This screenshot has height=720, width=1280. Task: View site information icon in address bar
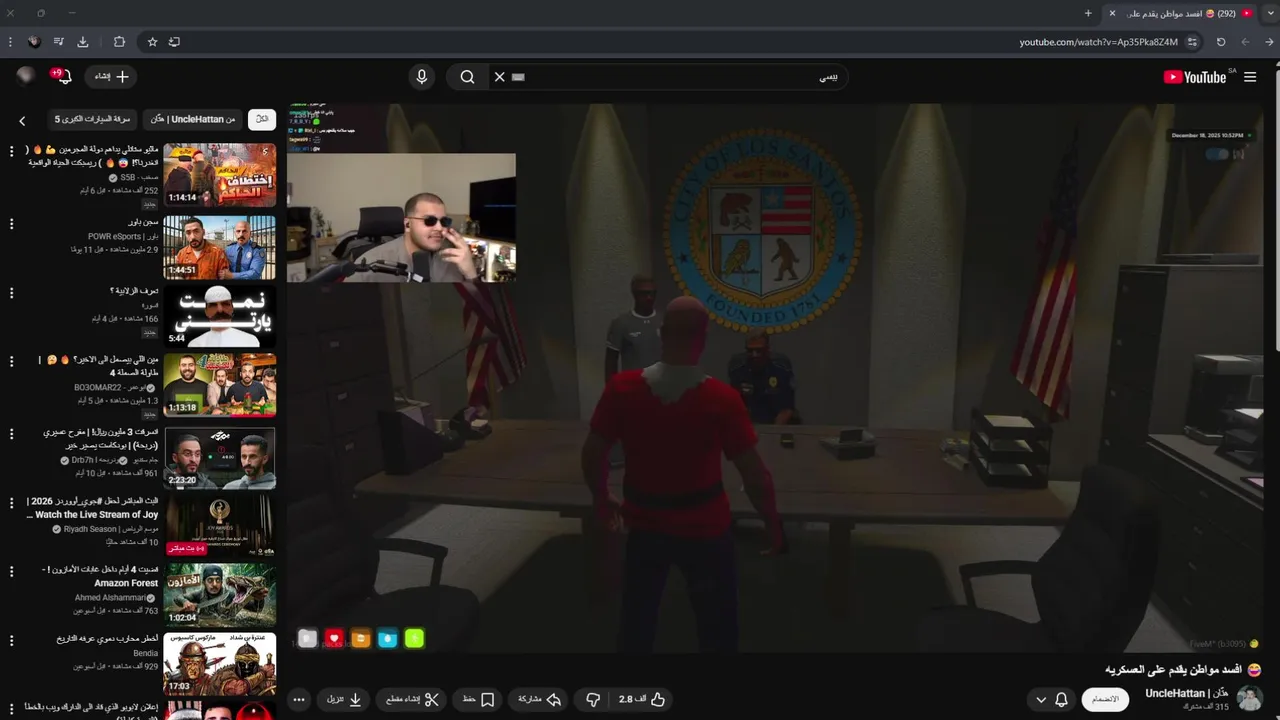pos(1192,42)
